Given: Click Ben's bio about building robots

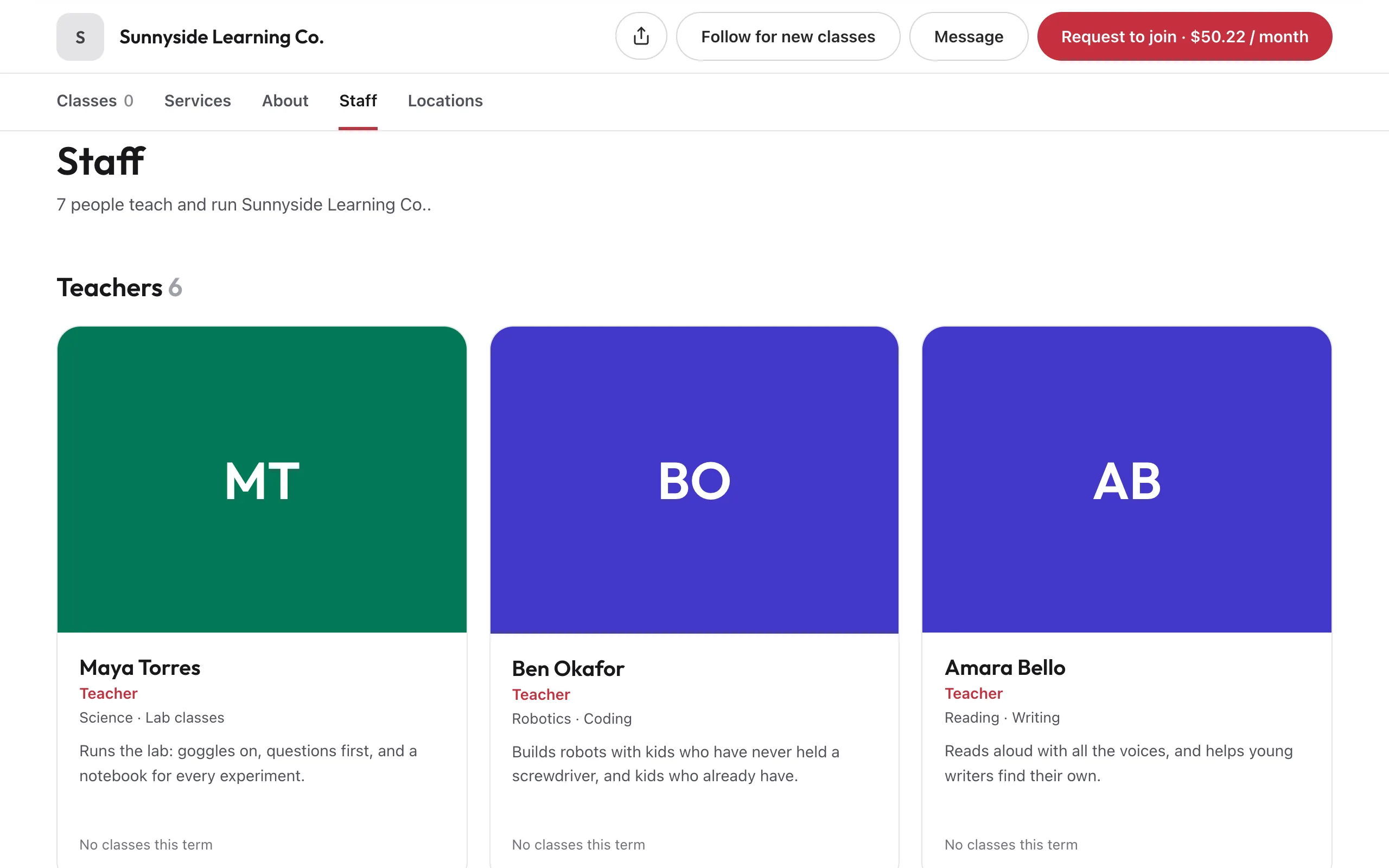Looking at the screenshot, I should tap(676, 764).
